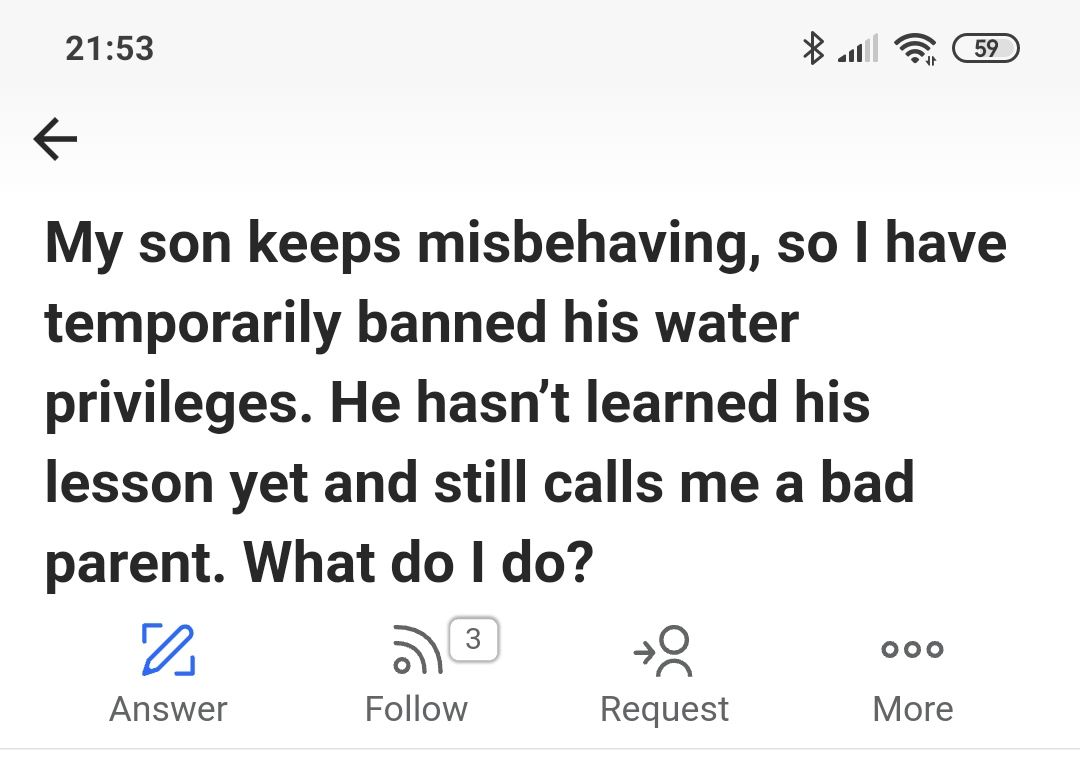Tap the battery indicator showing 59
1080x779 pixels.
[986, 48]
